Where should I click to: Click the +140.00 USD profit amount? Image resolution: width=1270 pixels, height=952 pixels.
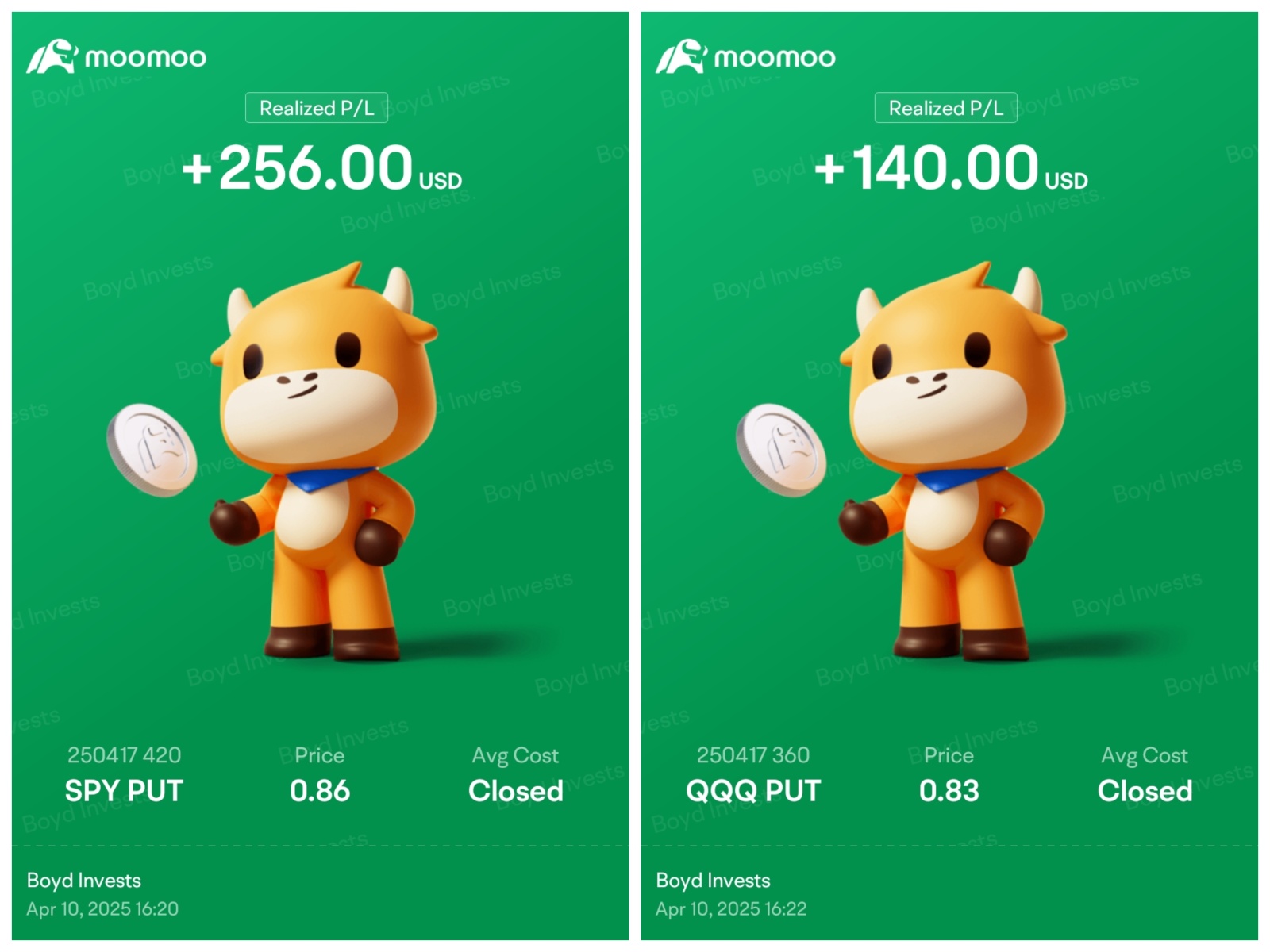pyautogui.click(x=951, y=168)
